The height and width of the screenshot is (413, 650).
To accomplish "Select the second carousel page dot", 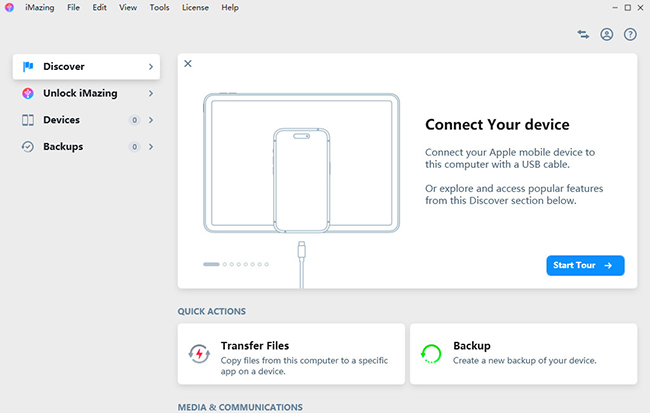I will [227, 265].
